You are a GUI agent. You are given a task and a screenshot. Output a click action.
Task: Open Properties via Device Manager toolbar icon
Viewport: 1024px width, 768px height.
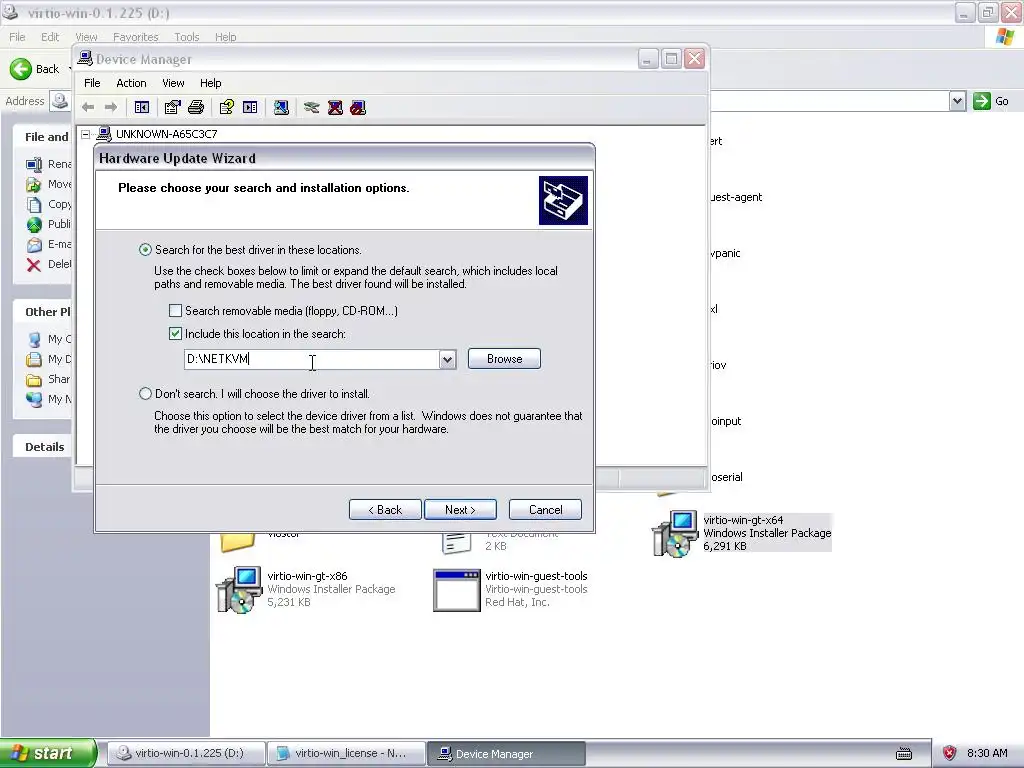(x=172, y=107)
